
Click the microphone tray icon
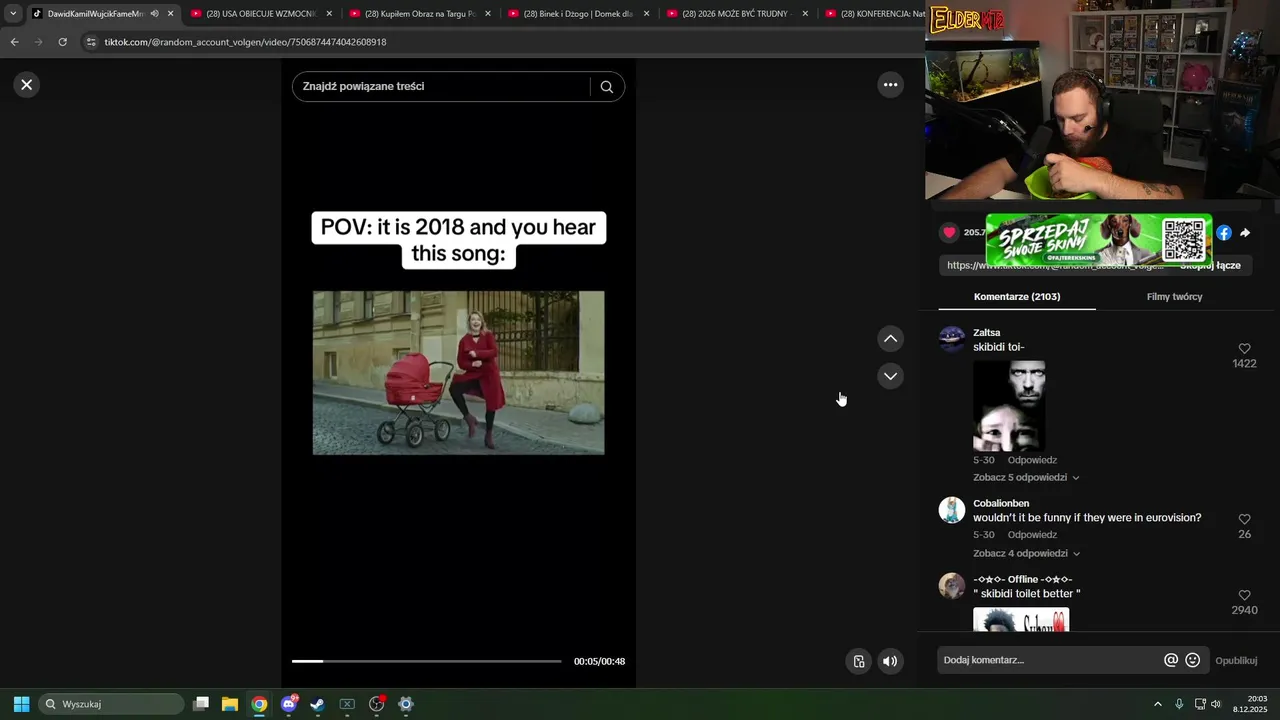click(x=1179, y=704)
